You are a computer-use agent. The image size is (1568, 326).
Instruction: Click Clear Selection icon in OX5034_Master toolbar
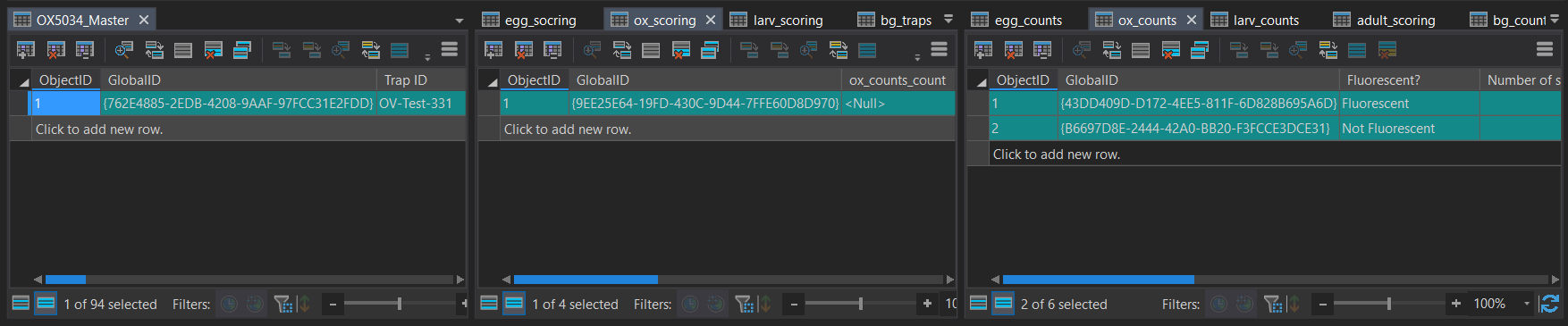point(183,50)
